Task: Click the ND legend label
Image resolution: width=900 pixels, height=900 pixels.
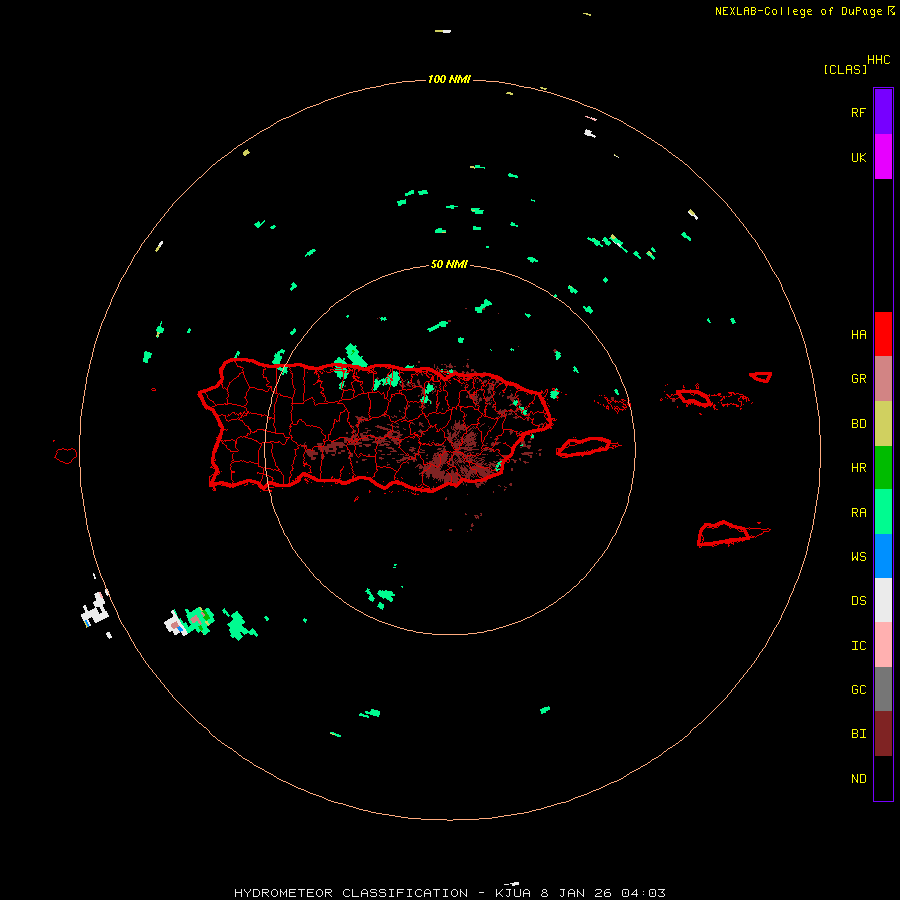Action: [x=858, y=779]
